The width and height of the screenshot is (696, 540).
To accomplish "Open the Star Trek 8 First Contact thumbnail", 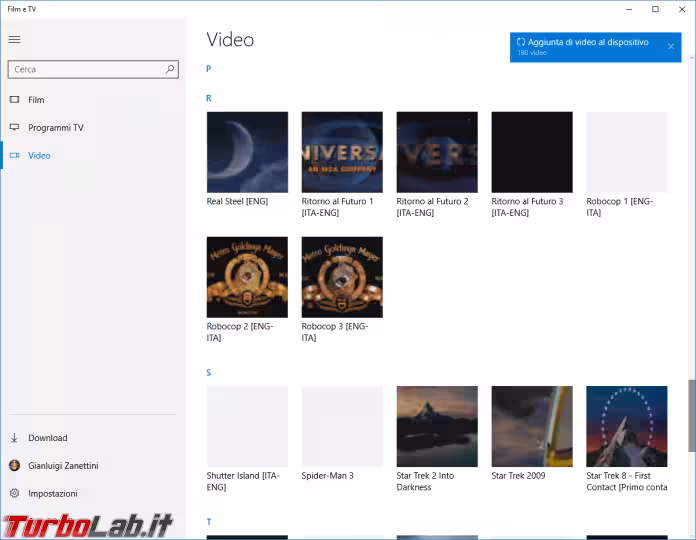I will 627,426.
